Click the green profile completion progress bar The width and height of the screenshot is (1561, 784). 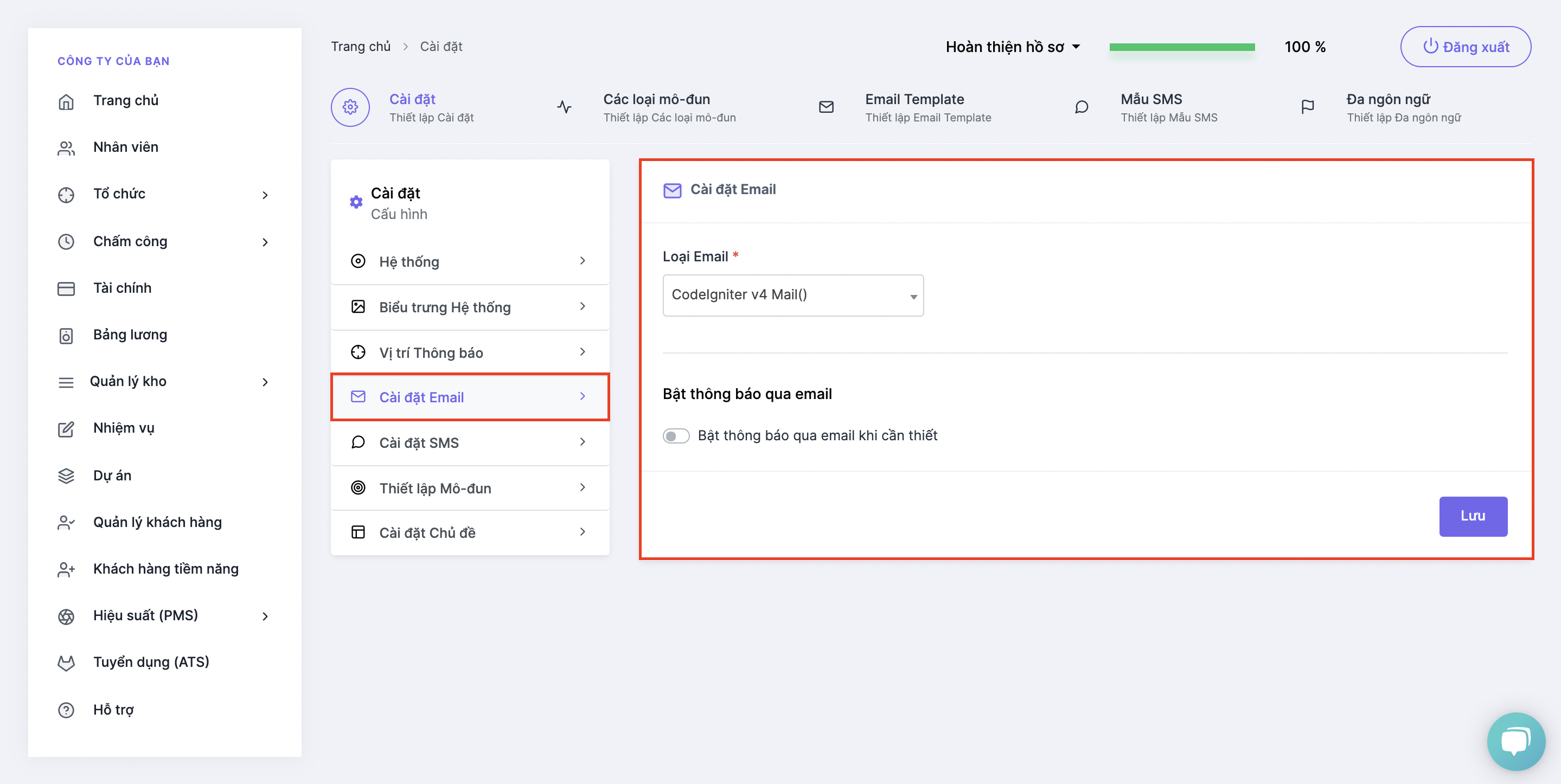1182,47
